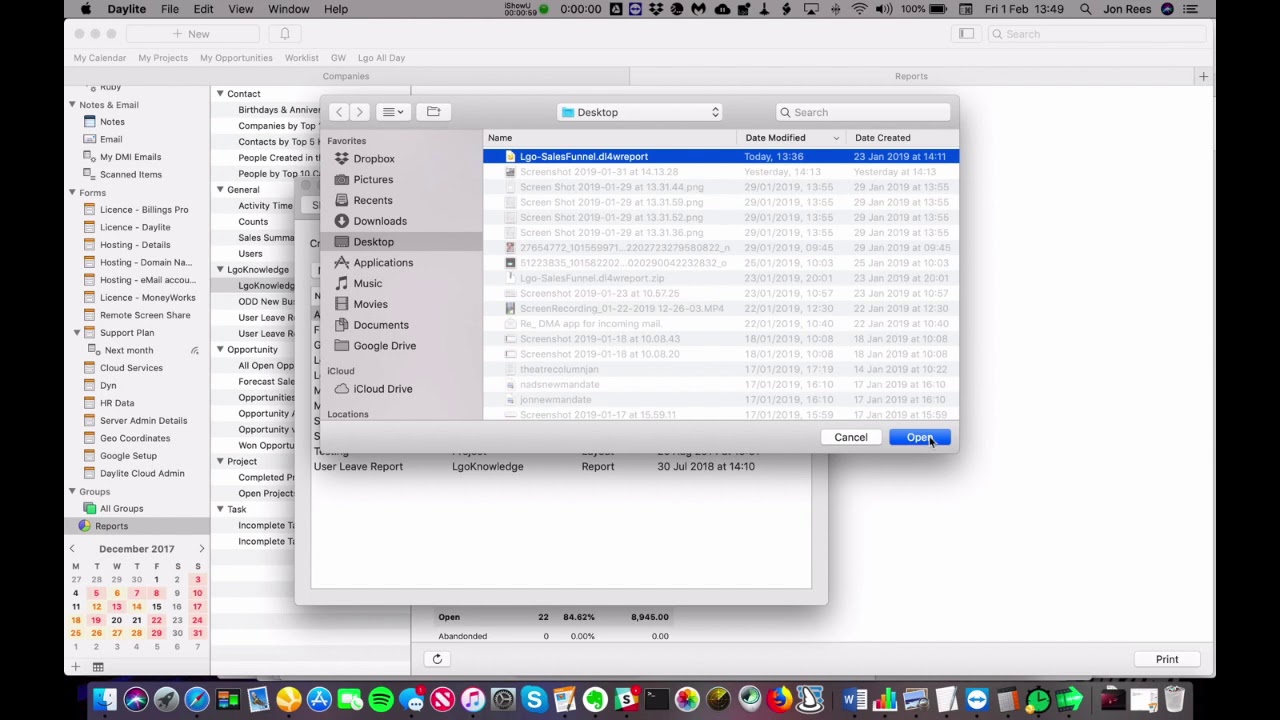Show the previous month in the mini calendar
Image resolution: width=1280 pixels, height=720 pixels.
pyautogui.click(x=72, y=549)
